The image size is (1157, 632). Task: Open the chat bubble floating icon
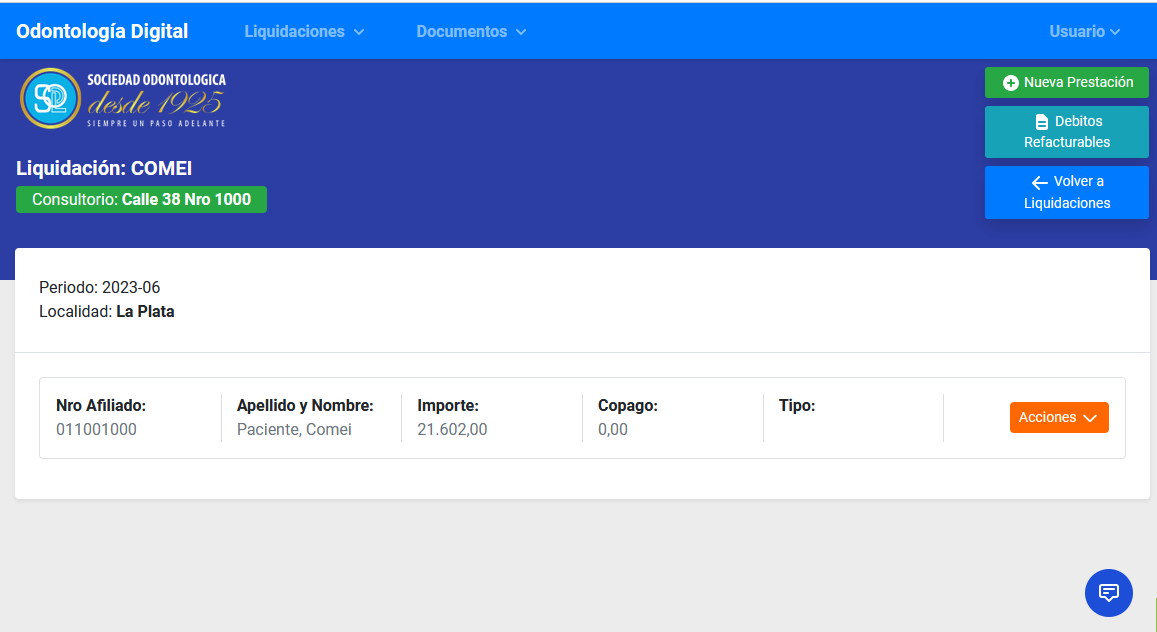pos(1108,592)
